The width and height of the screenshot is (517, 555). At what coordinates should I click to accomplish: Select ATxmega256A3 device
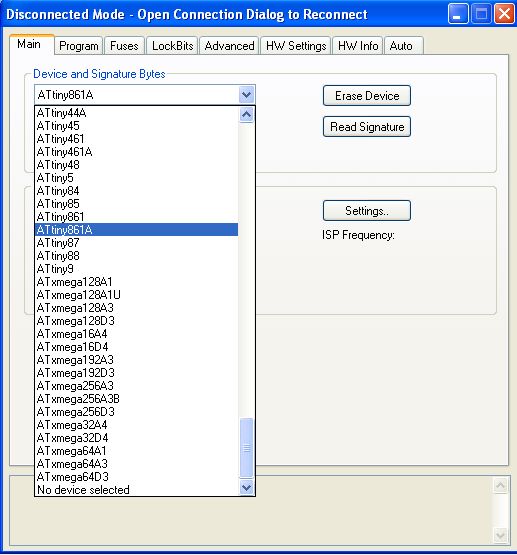(x=137, y=386)
